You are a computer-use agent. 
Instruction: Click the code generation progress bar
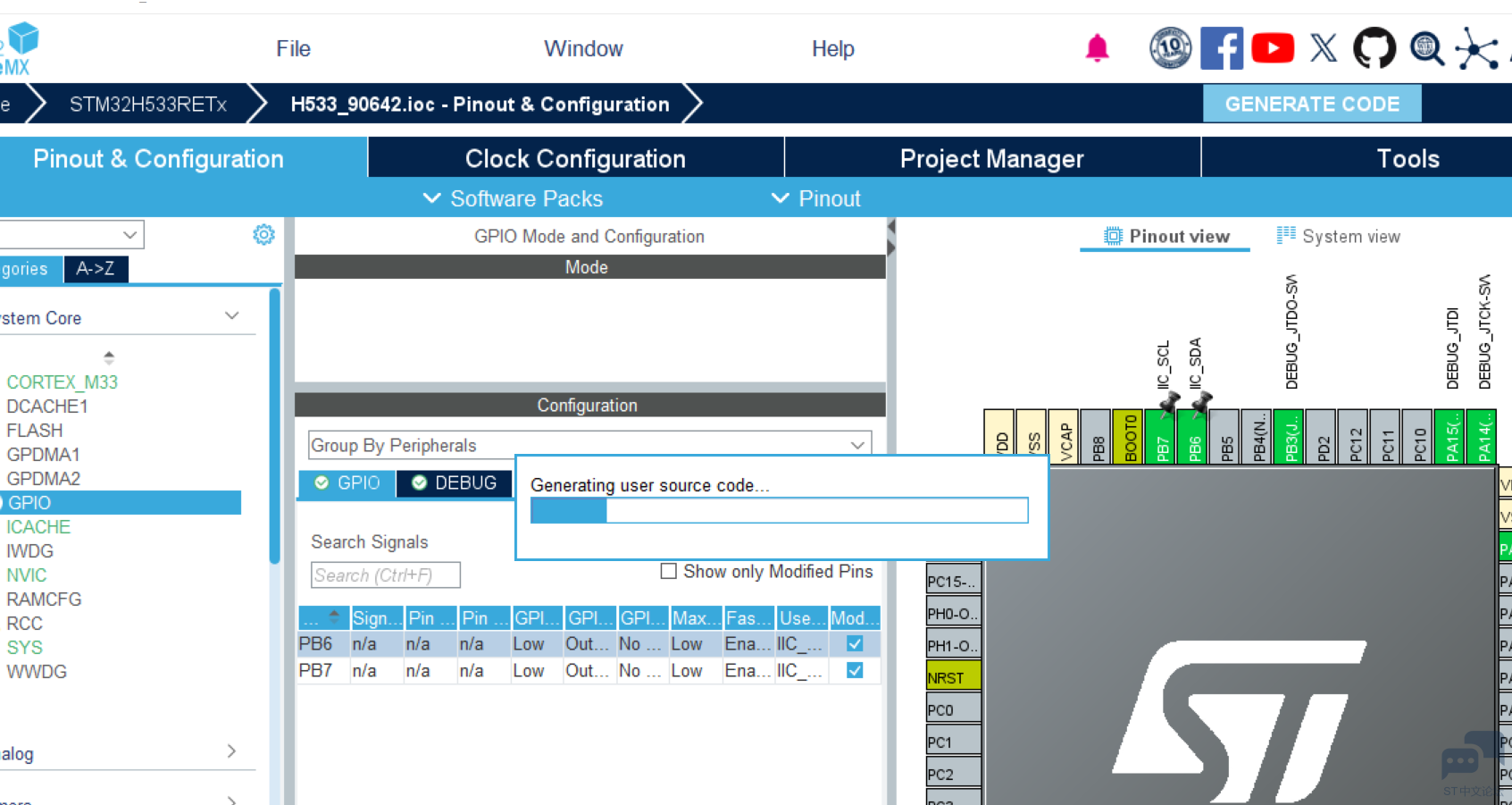[779, 510]
